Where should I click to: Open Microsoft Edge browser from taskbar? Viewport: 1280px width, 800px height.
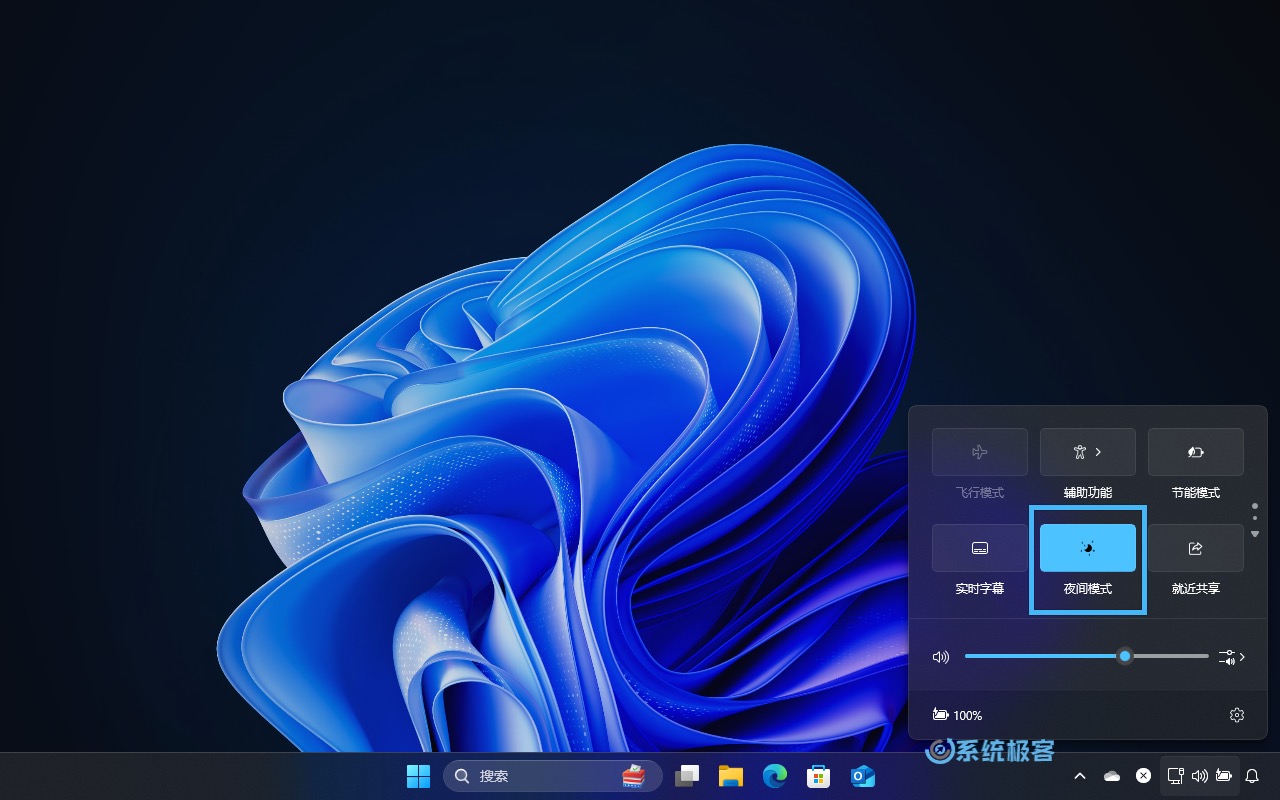(775, 776)
